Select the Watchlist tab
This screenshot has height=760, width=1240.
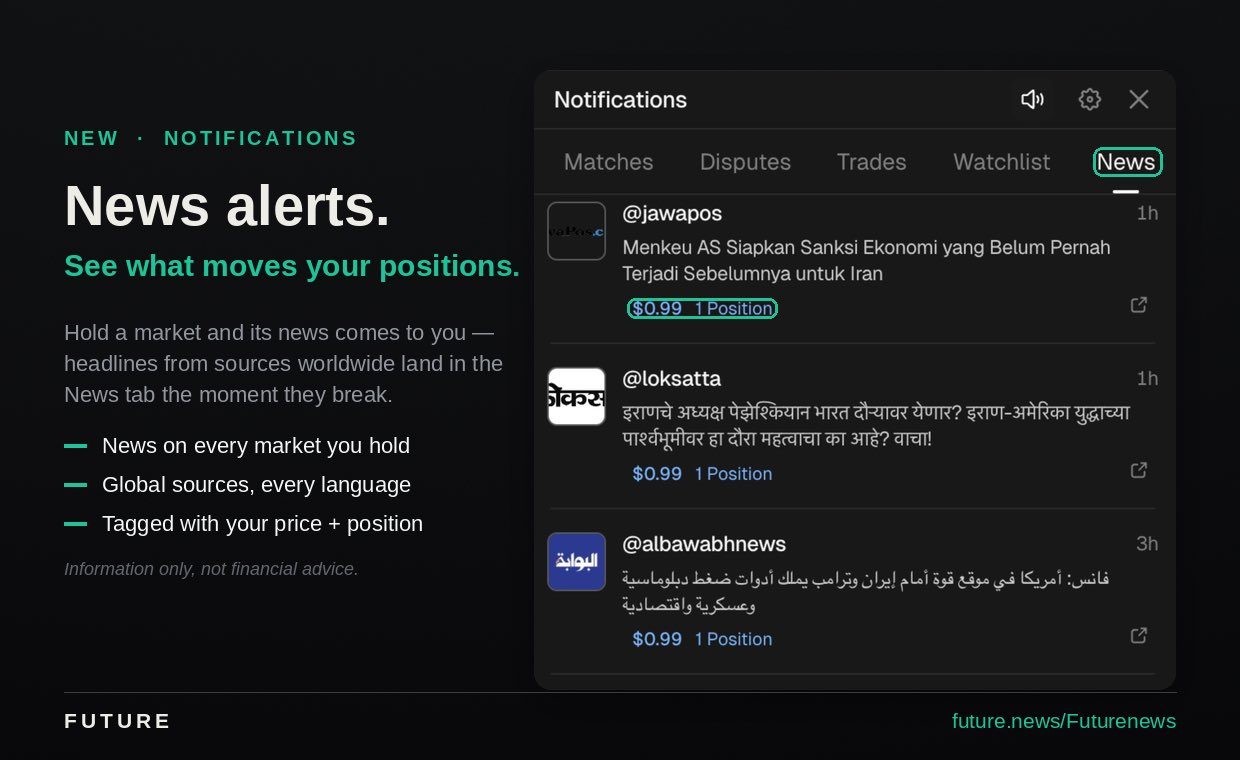1002,162
